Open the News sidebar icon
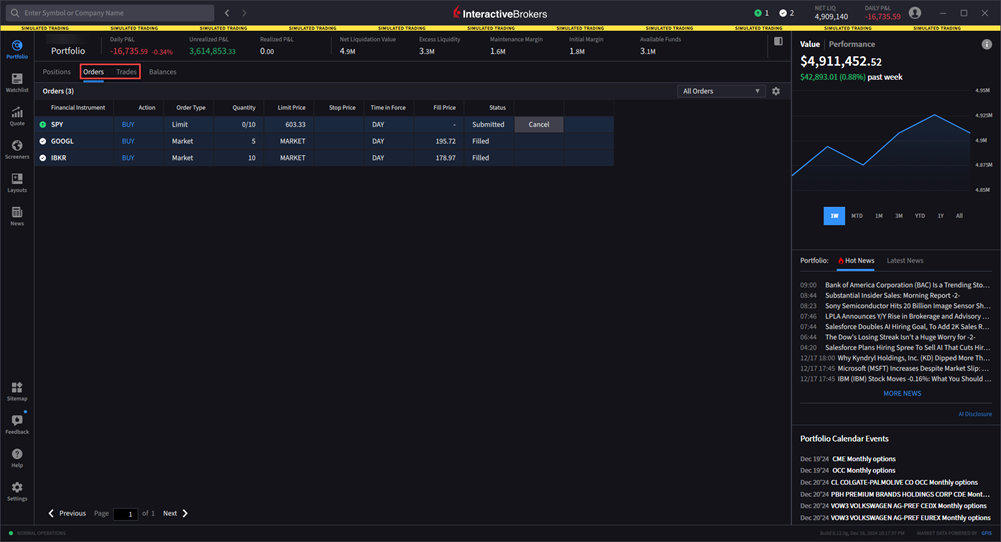The width and height of the screenshot is (1001, 542). click(17, 216)
